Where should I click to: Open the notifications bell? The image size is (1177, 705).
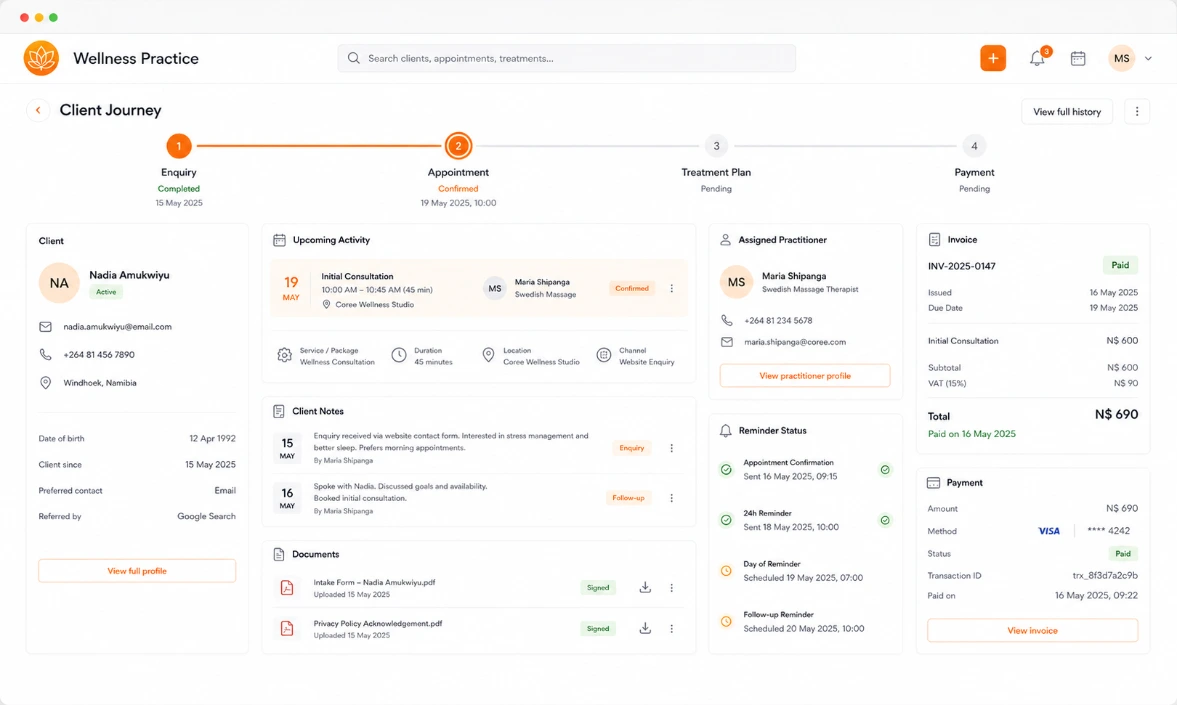tap(1037, 58)
